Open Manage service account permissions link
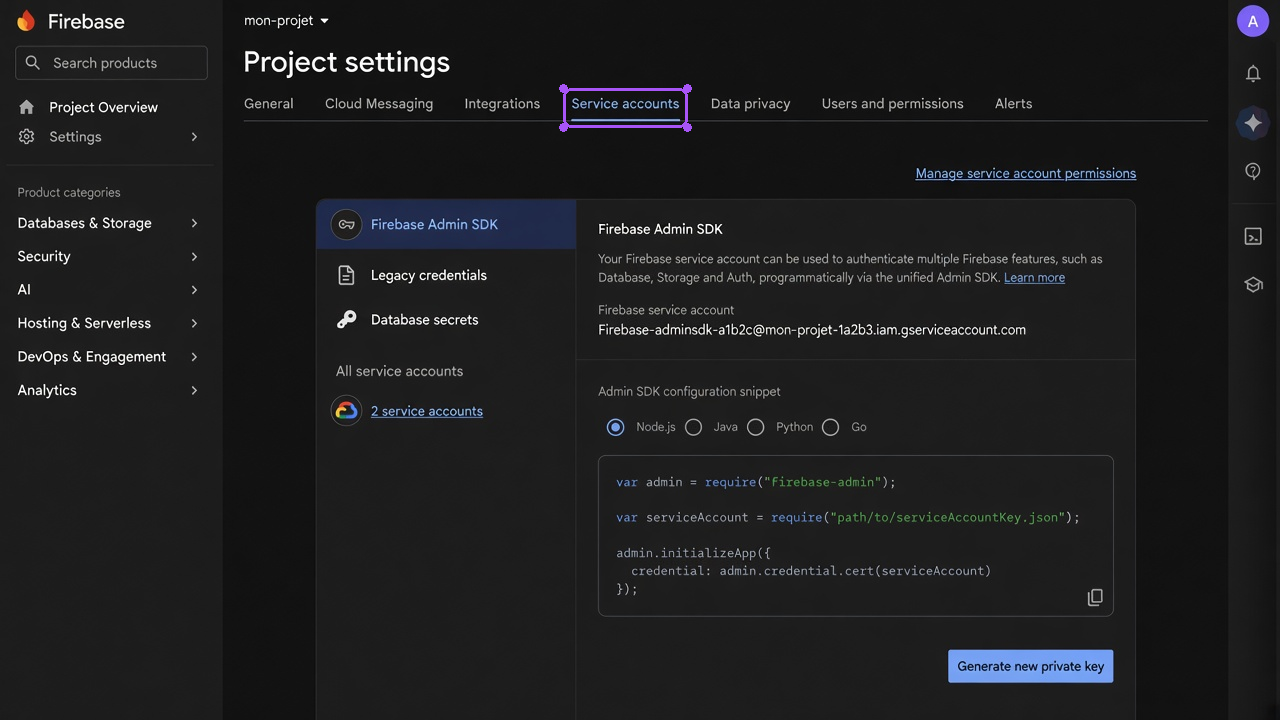The width and height of the screenshot is (1280, 720). click(1026, 173)
